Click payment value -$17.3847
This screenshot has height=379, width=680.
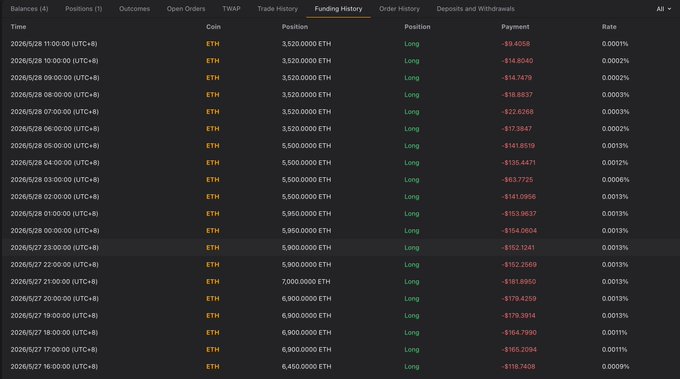[517, 129]
